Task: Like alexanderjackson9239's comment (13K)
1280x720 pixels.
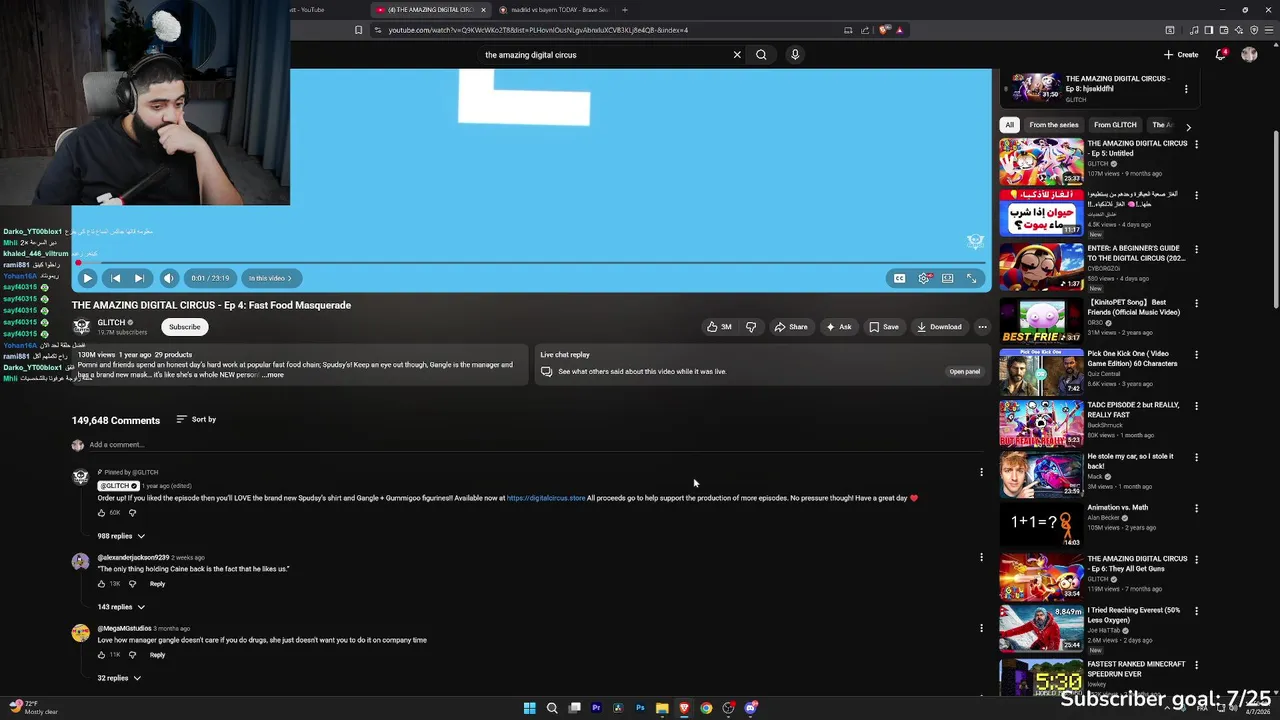Action: [101, 584]
